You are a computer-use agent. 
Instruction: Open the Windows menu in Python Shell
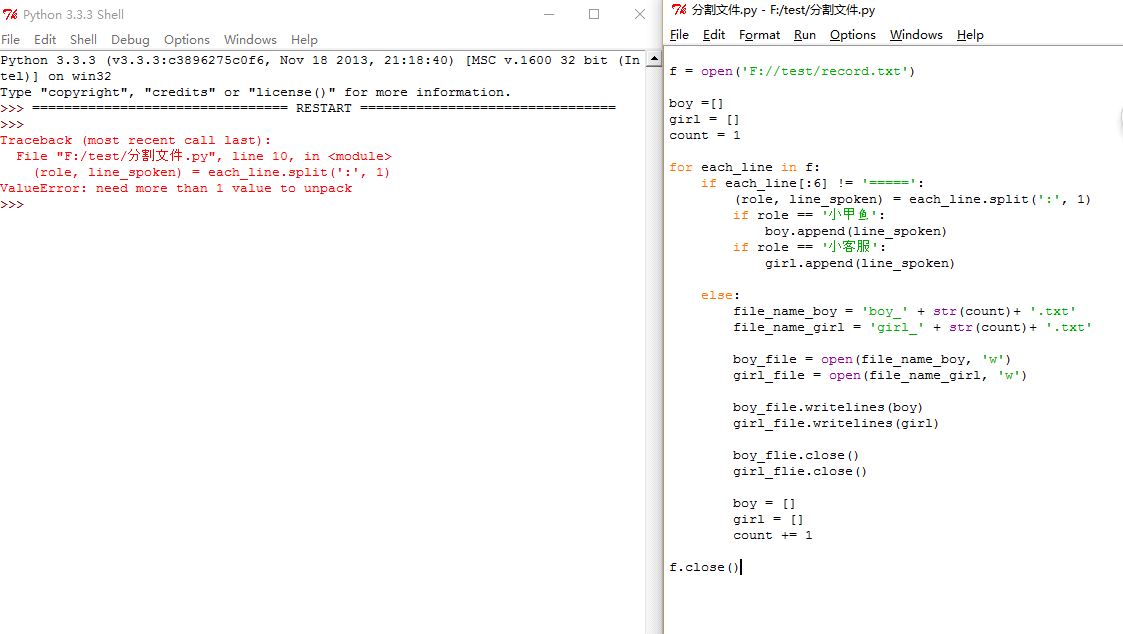[250, 40]
